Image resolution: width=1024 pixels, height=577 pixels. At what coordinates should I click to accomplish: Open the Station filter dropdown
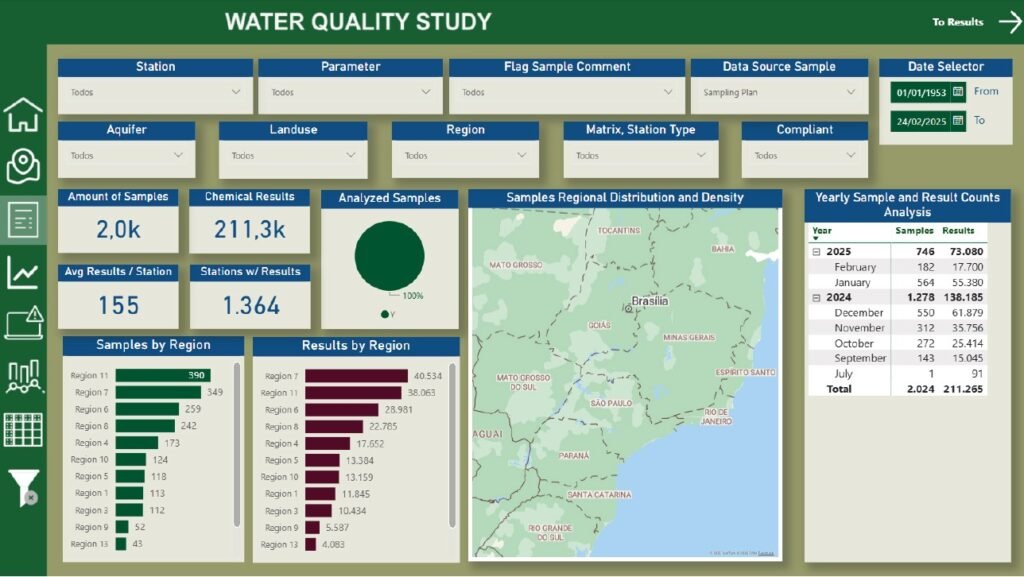[236, 92]
